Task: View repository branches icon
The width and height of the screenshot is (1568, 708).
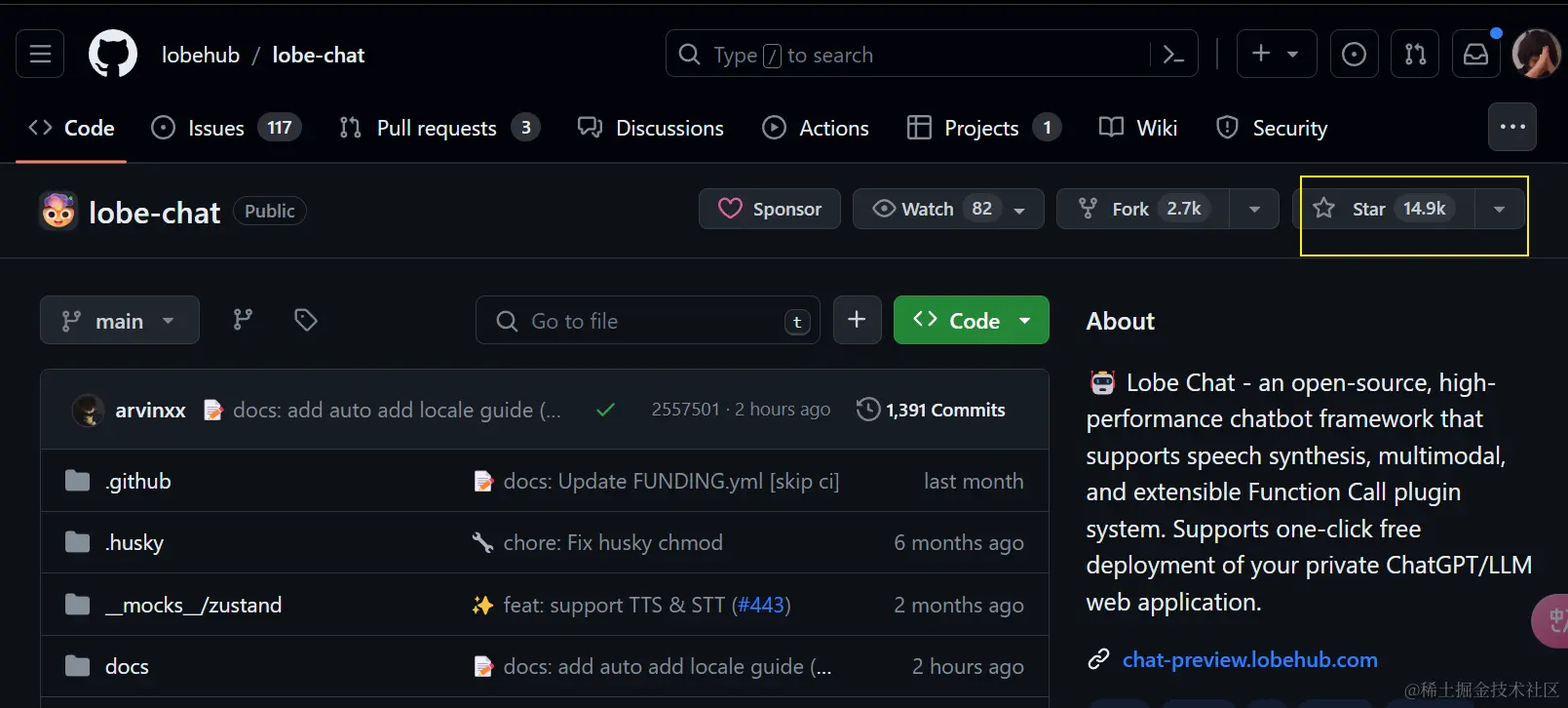Action: [243, 320]
